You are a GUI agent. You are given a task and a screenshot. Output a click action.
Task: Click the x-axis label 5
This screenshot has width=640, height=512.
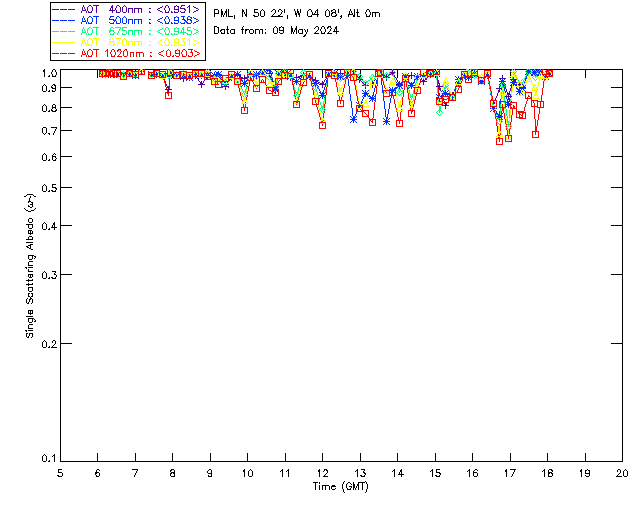(60, 473)
